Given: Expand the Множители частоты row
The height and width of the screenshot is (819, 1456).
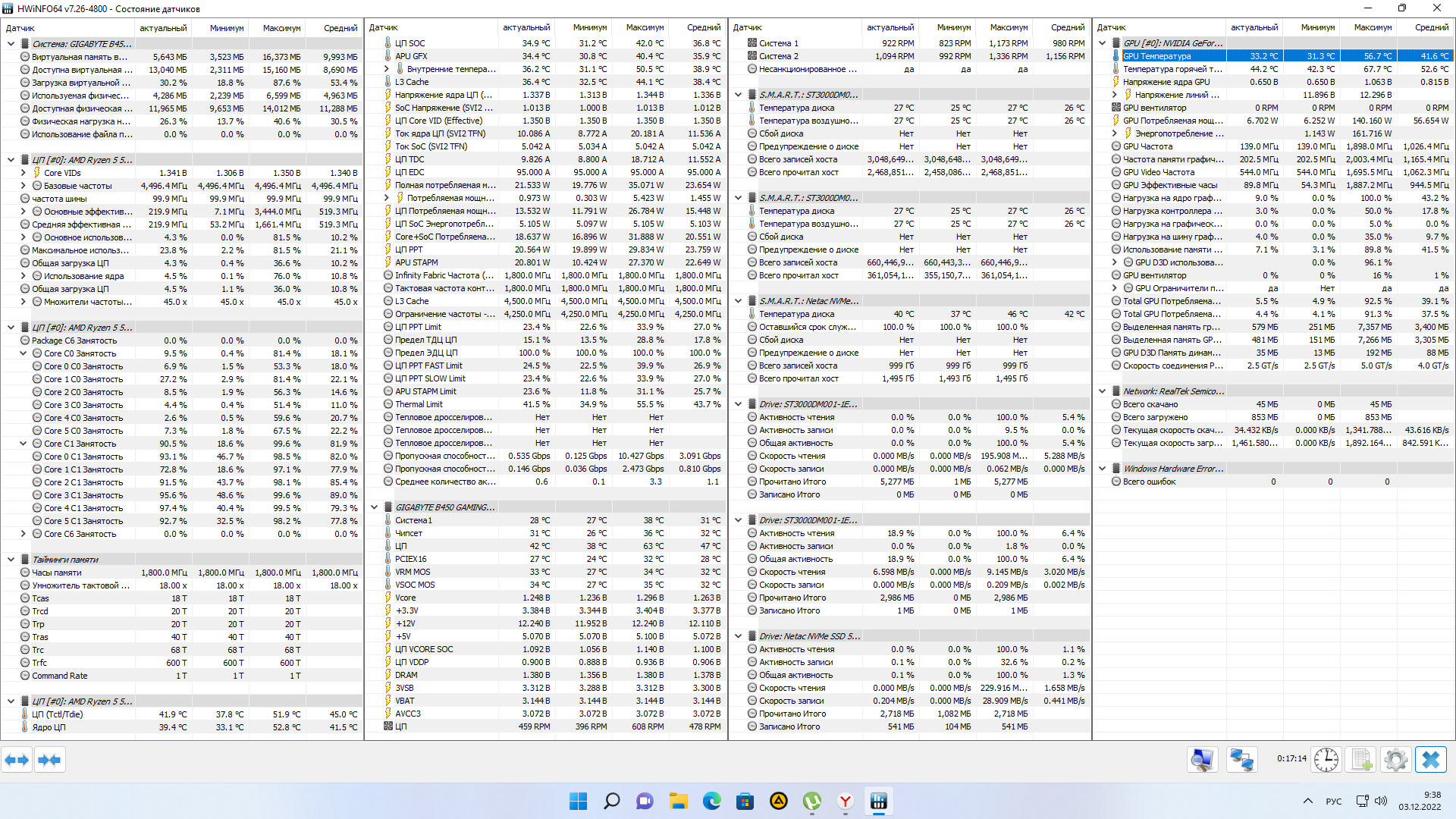Looking at the screenshot, I should [x=23, y=302].
